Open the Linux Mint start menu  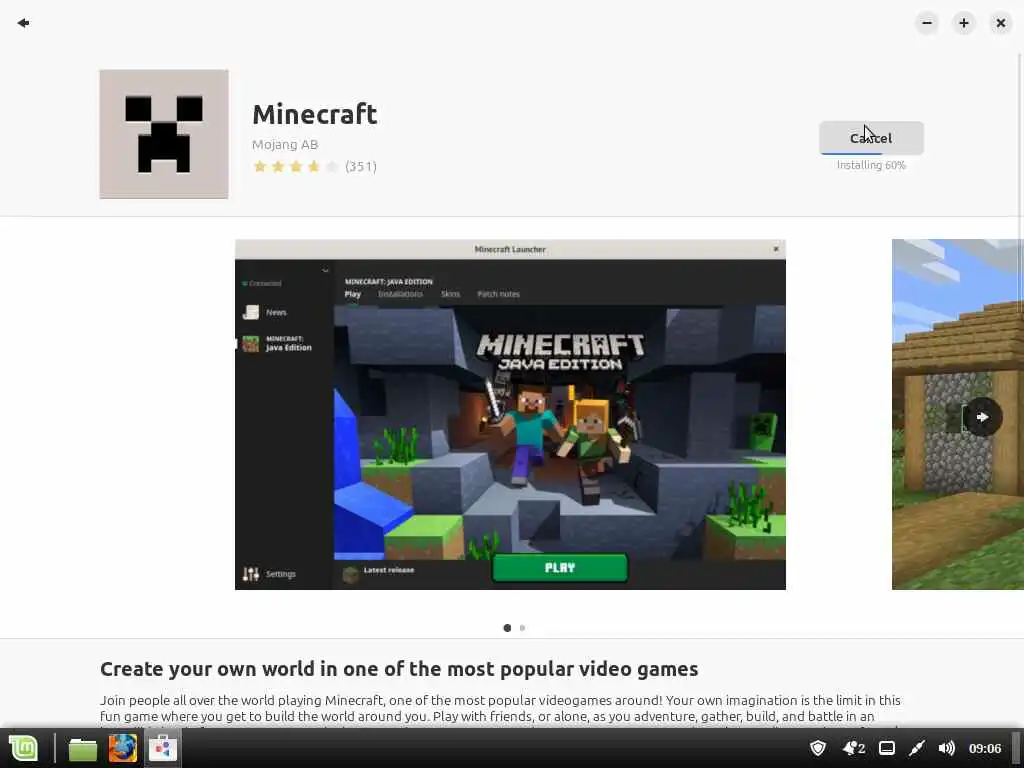pos(24,748)
